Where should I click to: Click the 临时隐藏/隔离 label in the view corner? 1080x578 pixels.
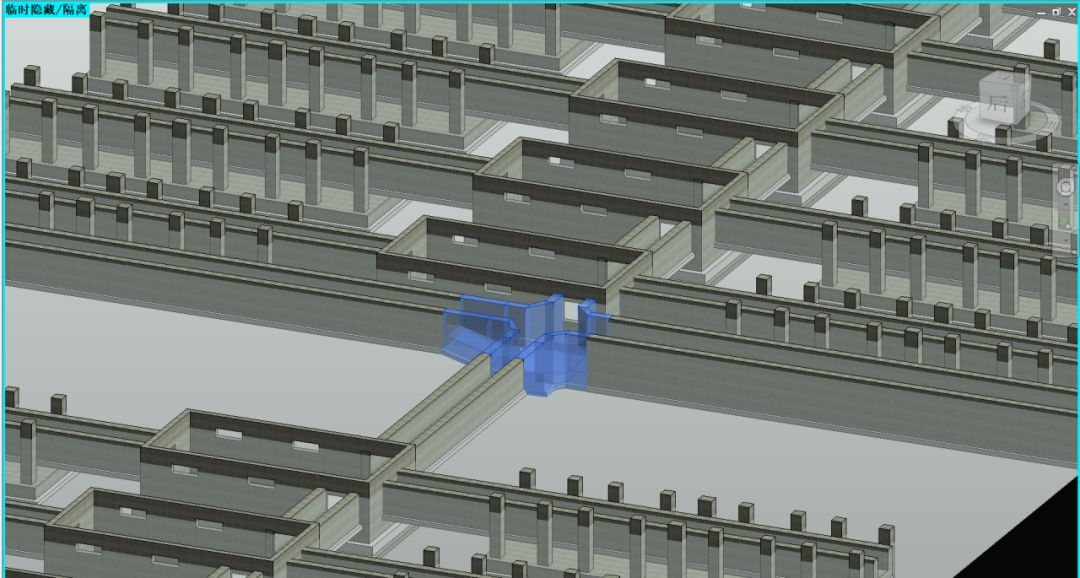point(46,9)
